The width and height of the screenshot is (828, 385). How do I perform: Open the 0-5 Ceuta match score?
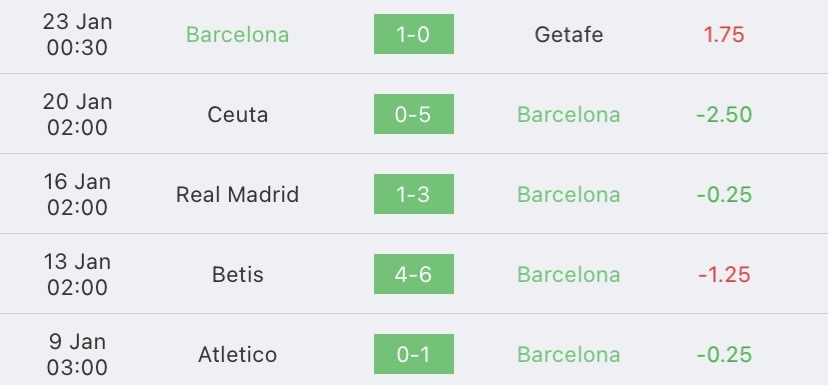(x=413, y=114)
